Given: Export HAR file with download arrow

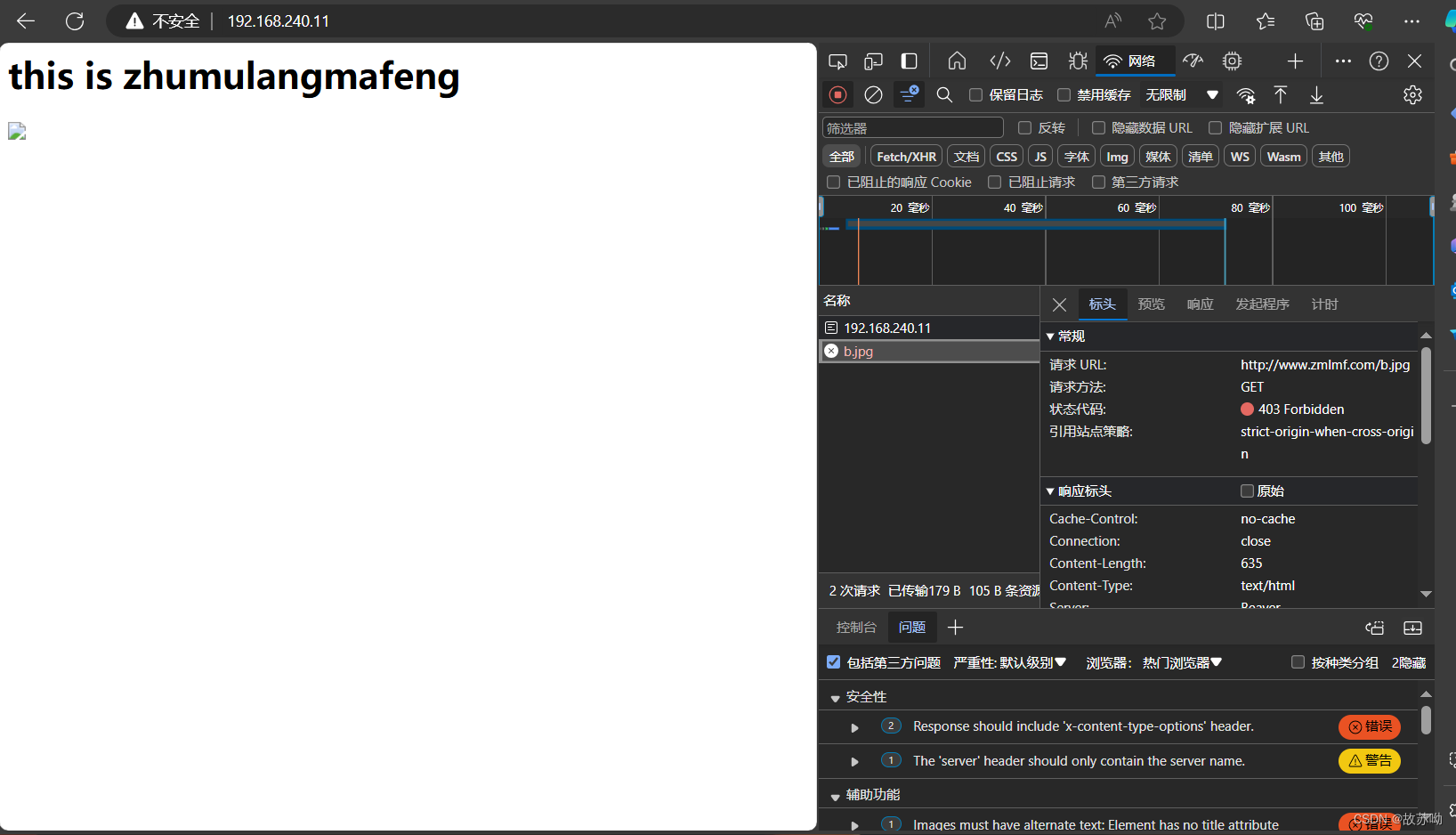Looking at the screenshot, I should click(1316, 94).
